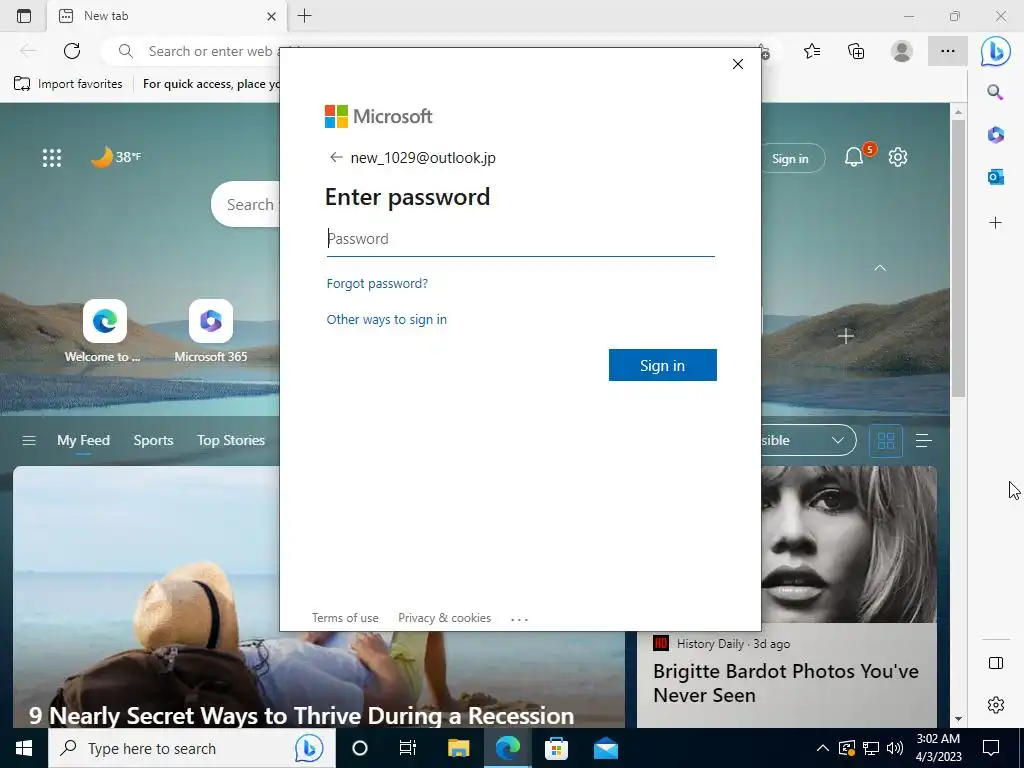Open the browser profile avatar
The height and width of the screenshot is (768, 1024).
[x=902, y=51]
